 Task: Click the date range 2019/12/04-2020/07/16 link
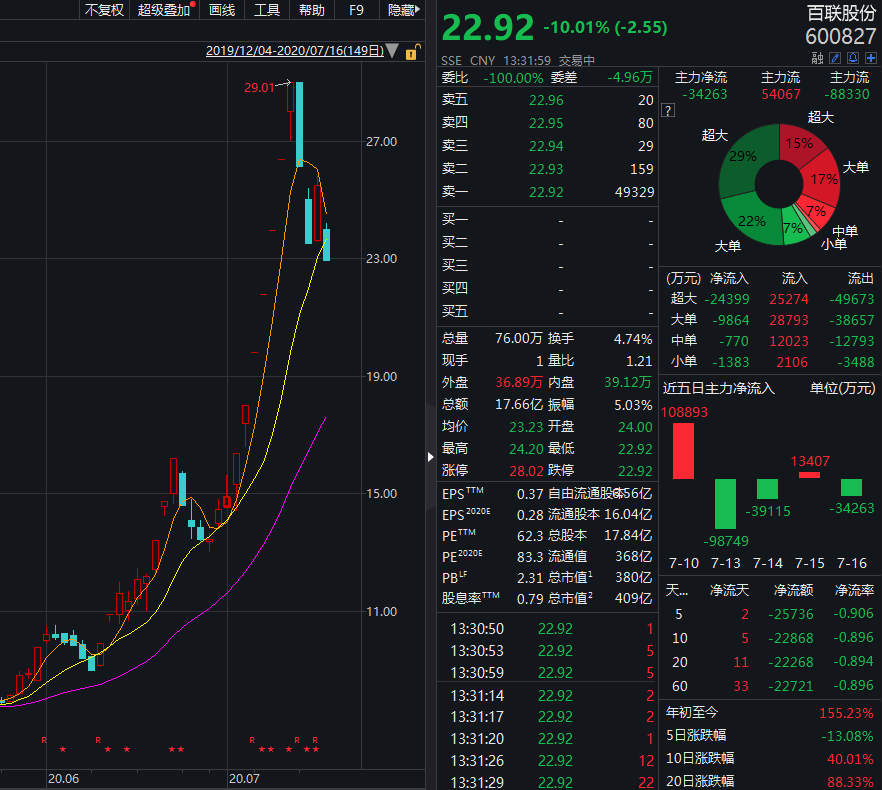click(x=295, y=50)
